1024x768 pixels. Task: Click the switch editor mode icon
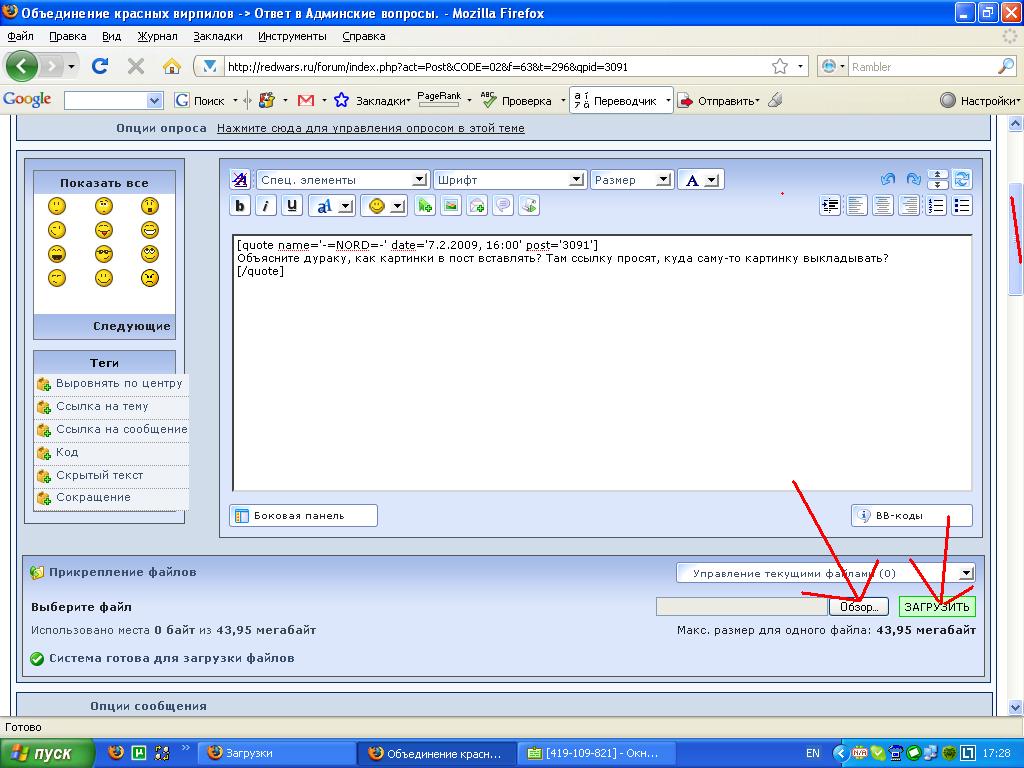(962, 179)
